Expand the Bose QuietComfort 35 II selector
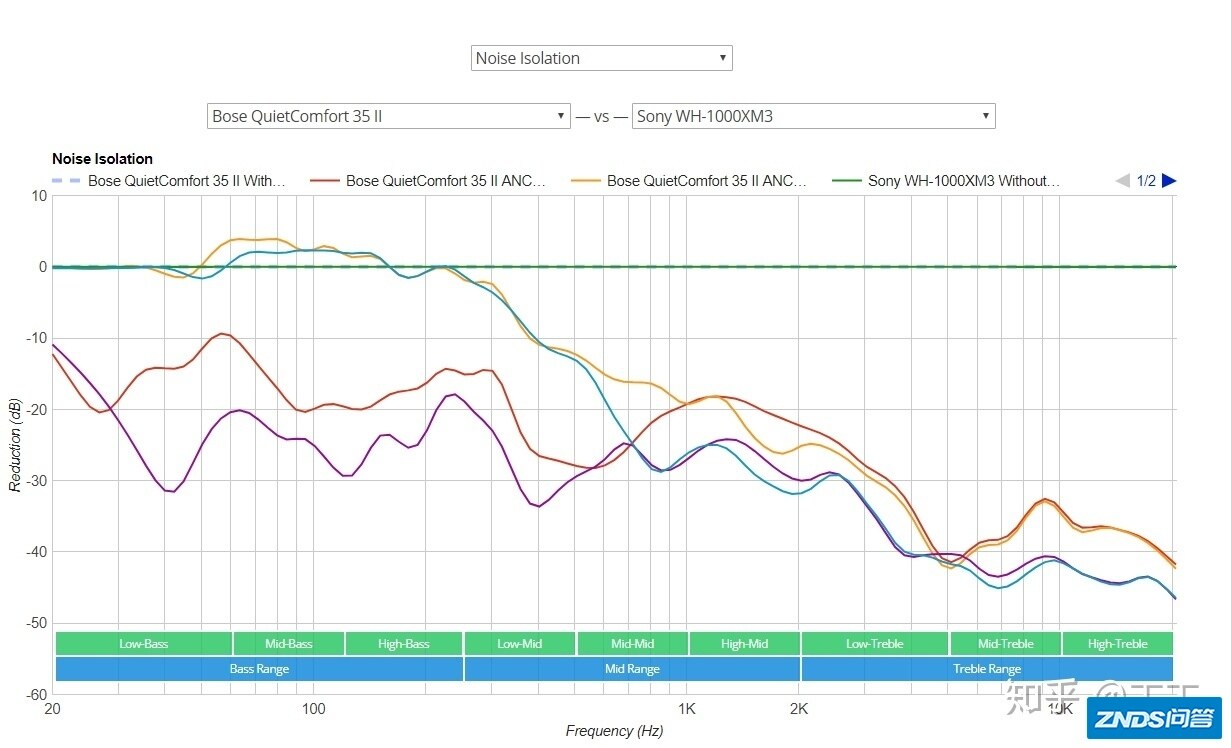1231x748 pixels. pyautogui.click(x=389, y=116)
